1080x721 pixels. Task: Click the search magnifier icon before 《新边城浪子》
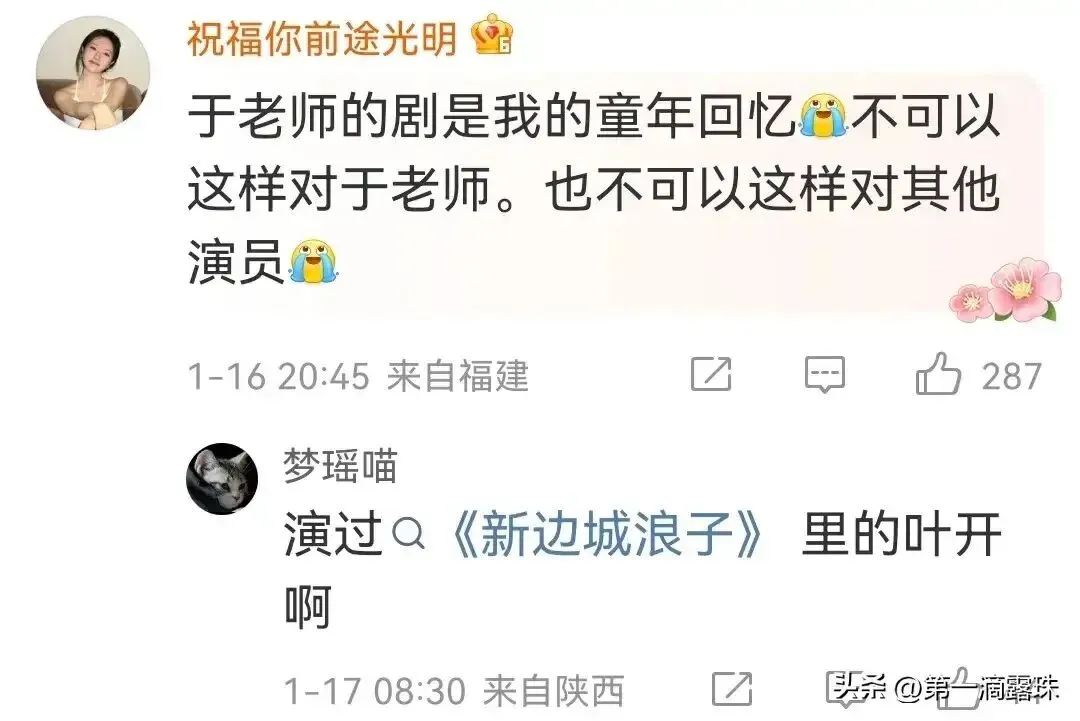pyautogui.click(x=408, y=534)
